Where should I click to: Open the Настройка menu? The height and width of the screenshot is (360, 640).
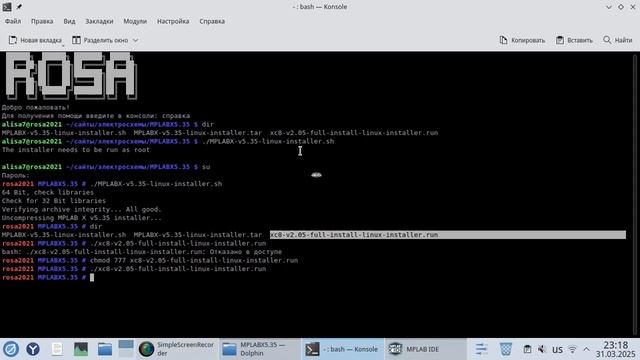[173, 21]
